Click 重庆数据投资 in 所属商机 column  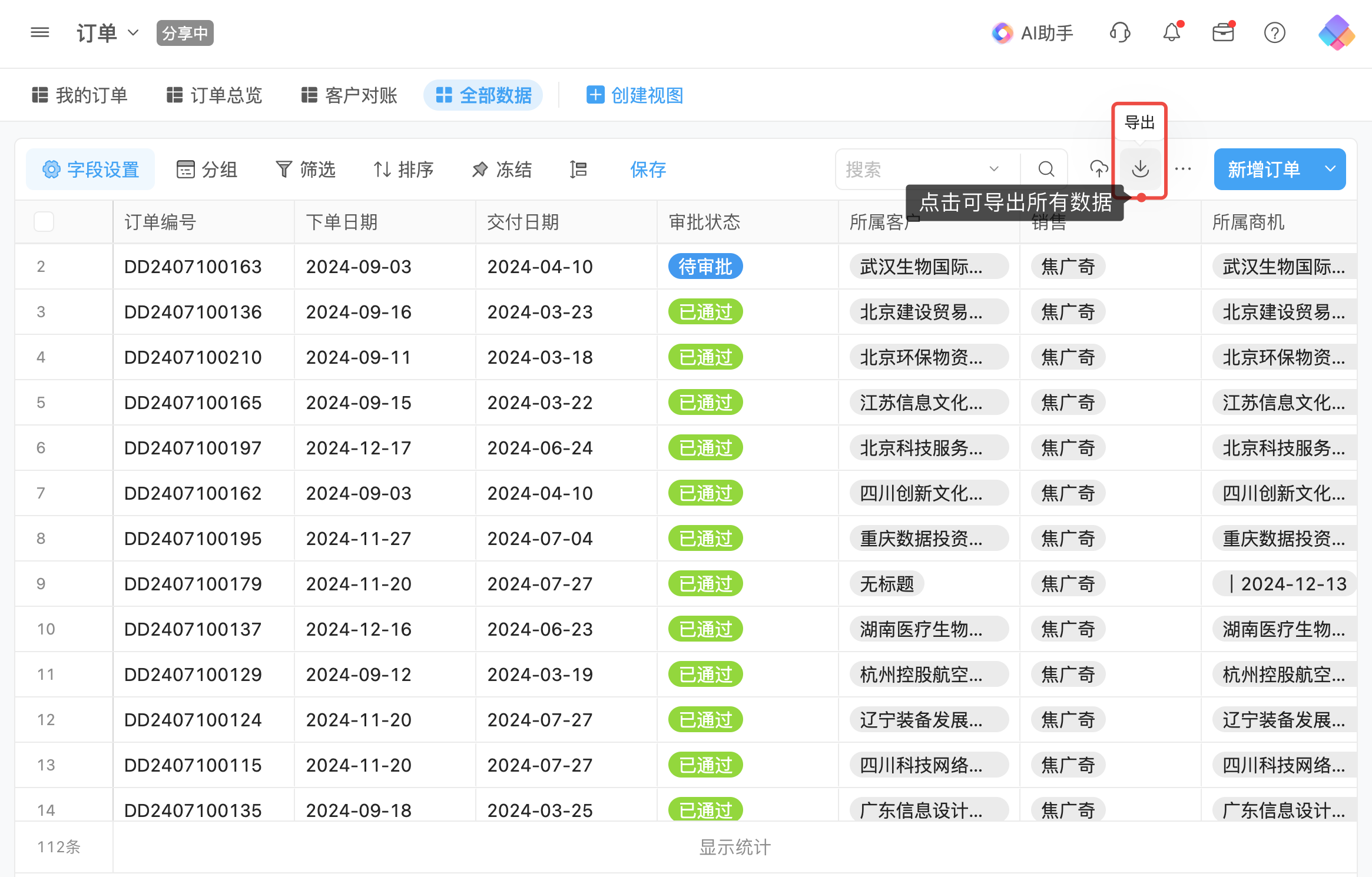(1285, 539)
